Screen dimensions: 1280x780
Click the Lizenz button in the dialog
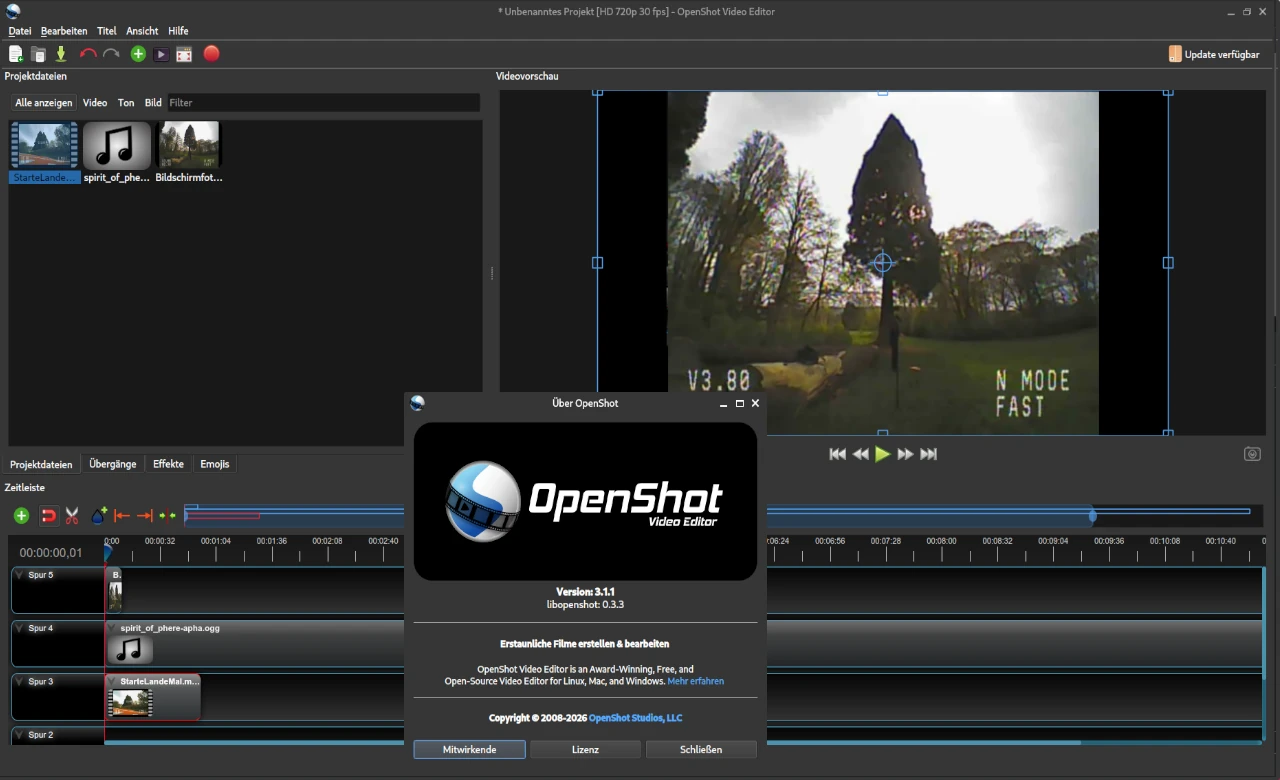(x=585, y=749)
